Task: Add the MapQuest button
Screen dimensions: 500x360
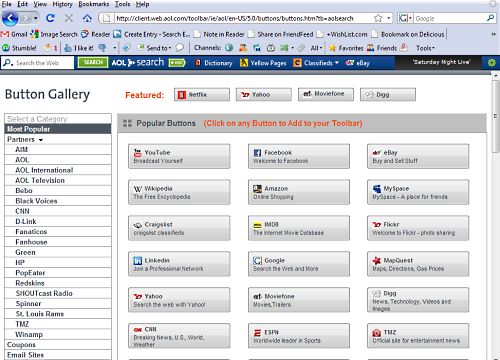Action: click(x=418, y=264)
